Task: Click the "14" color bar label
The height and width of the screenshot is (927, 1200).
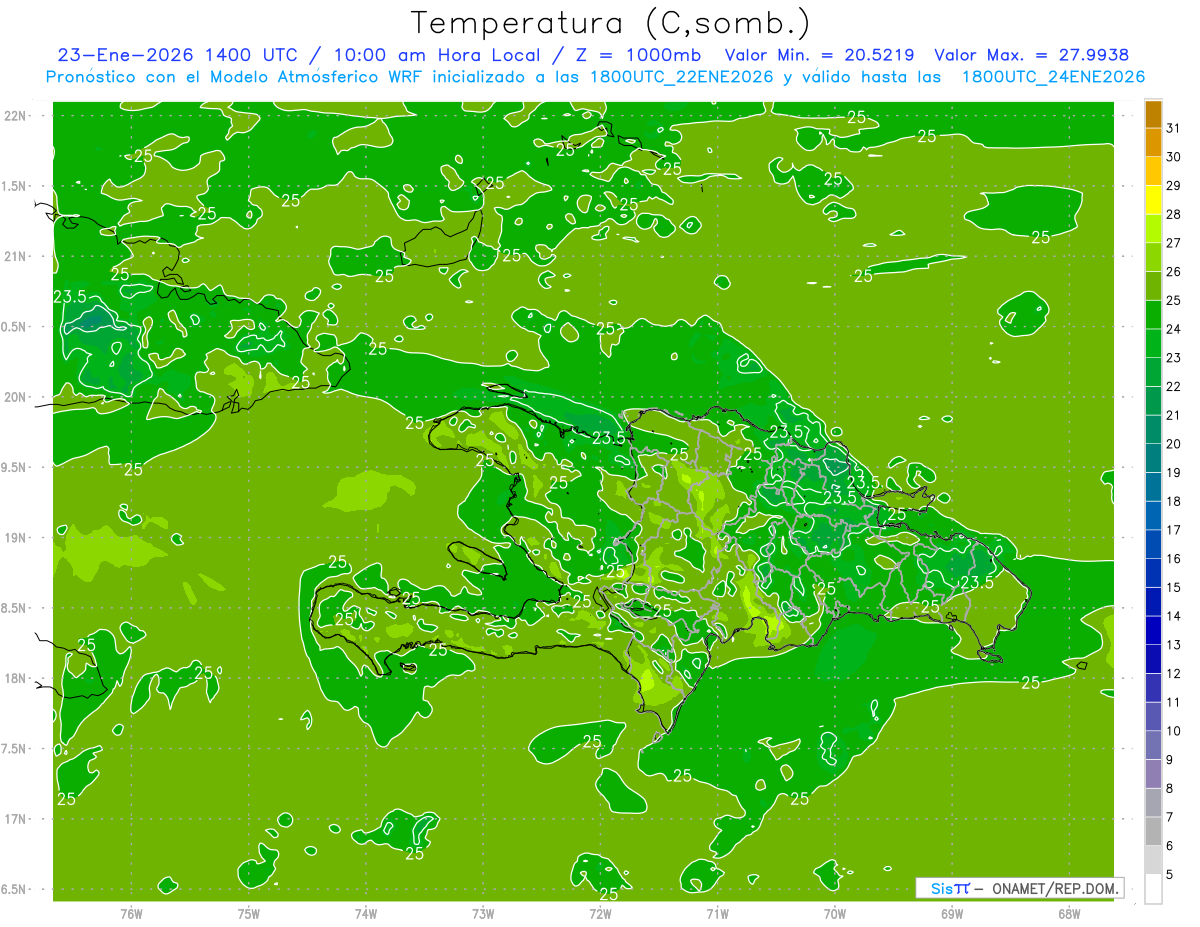Action: pos(1173,616)
